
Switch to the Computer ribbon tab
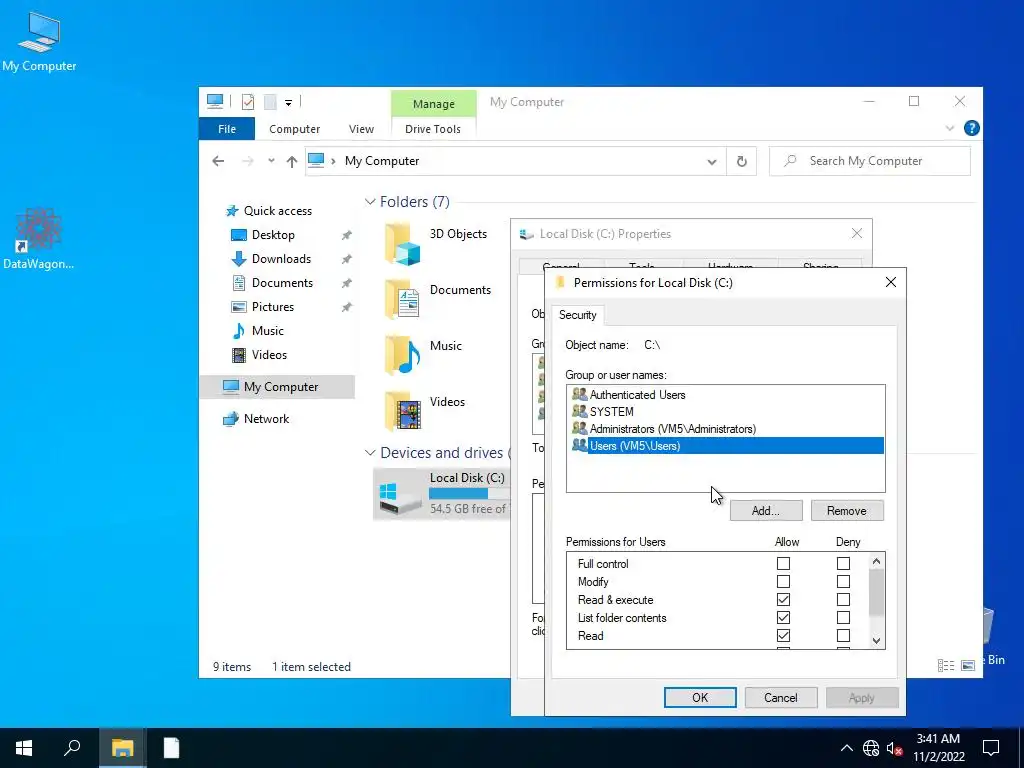click(295, 129)
